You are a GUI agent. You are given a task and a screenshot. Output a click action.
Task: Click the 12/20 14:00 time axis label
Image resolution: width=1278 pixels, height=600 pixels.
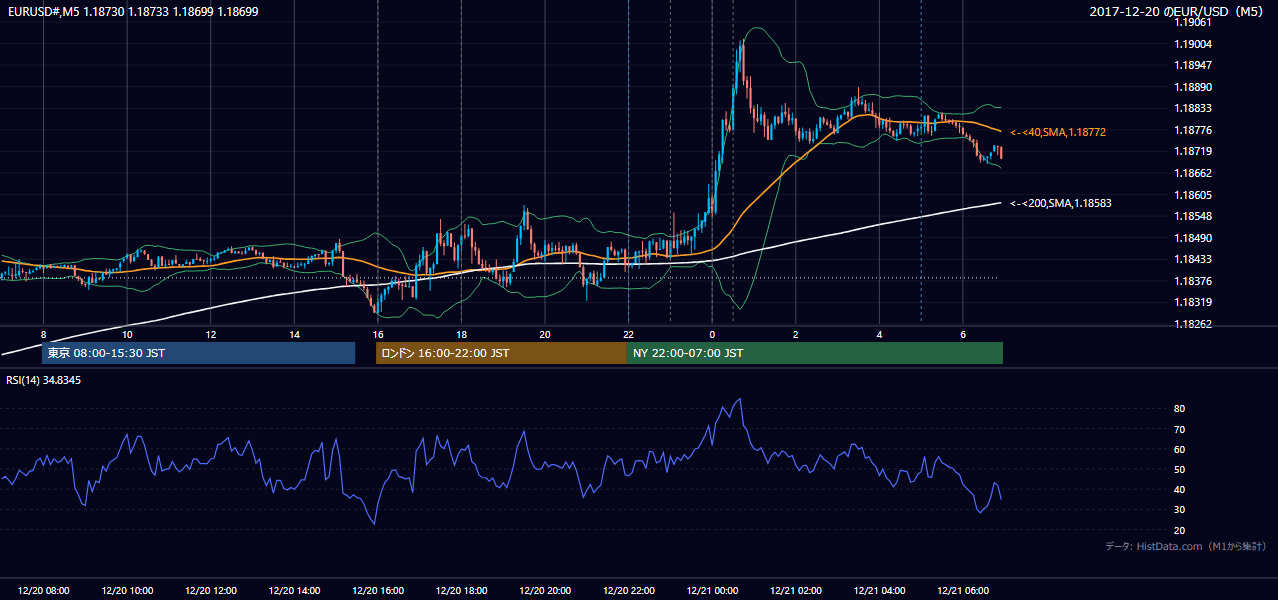click(294, 591)
